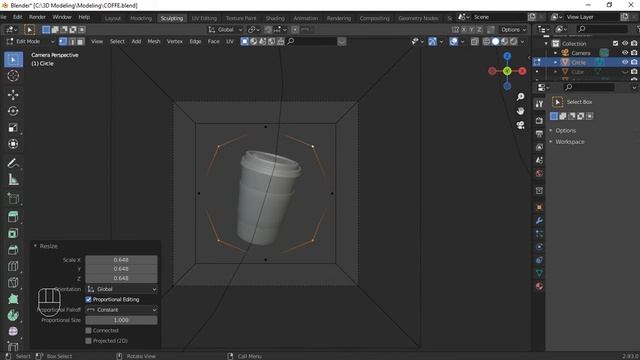
Task: Select the Select Box tool in left toolbar
Action: [x=13, y=60]
